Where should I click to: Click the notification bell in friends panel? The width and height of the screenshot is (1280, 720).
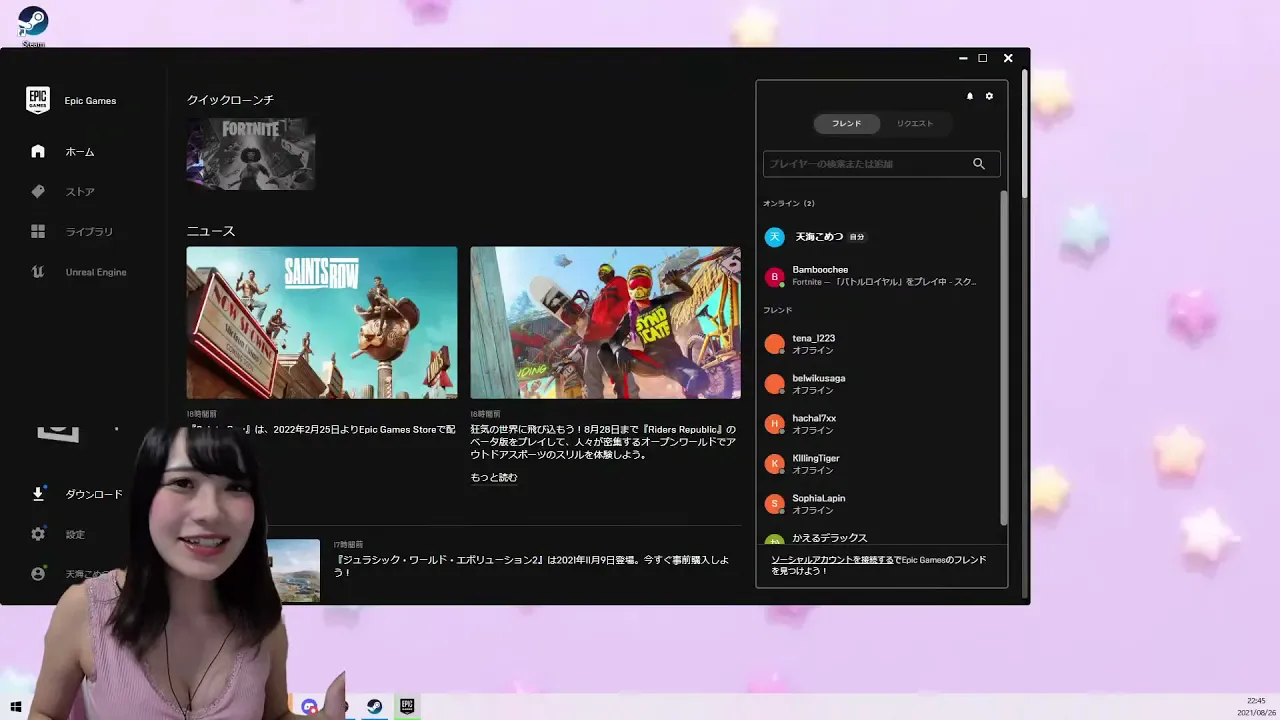pyautogui.click(x=969, y=96)
